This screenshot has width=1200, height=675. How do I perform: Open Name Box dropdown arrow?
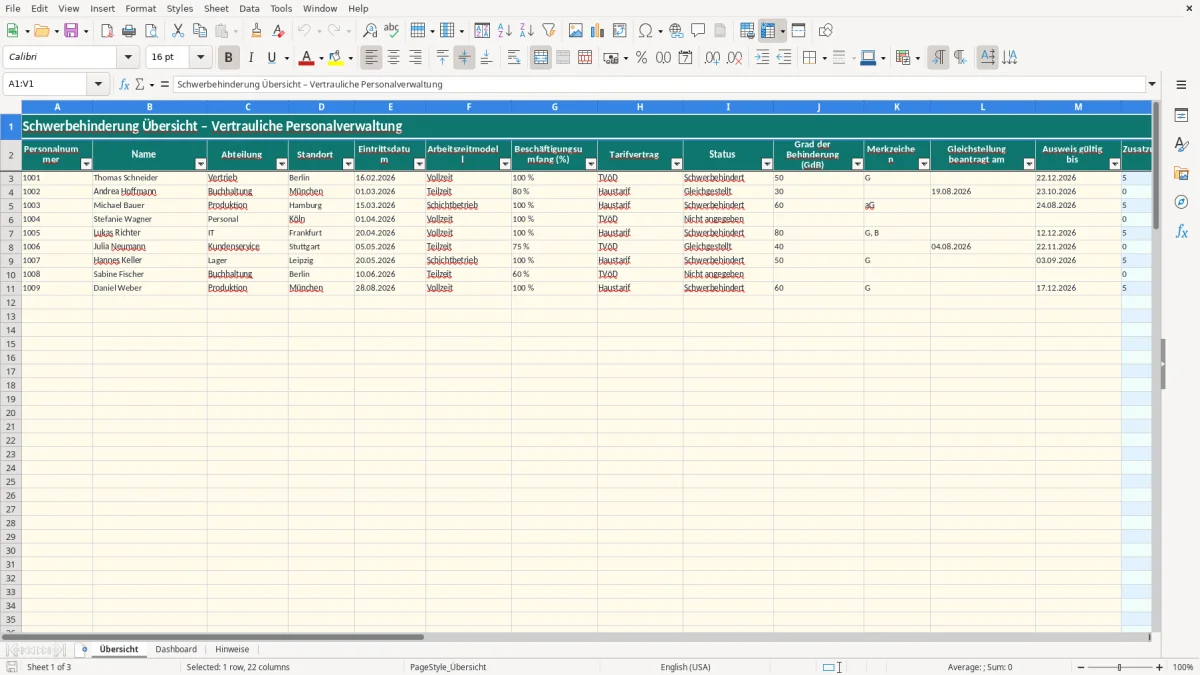click(x=98, y=85)
